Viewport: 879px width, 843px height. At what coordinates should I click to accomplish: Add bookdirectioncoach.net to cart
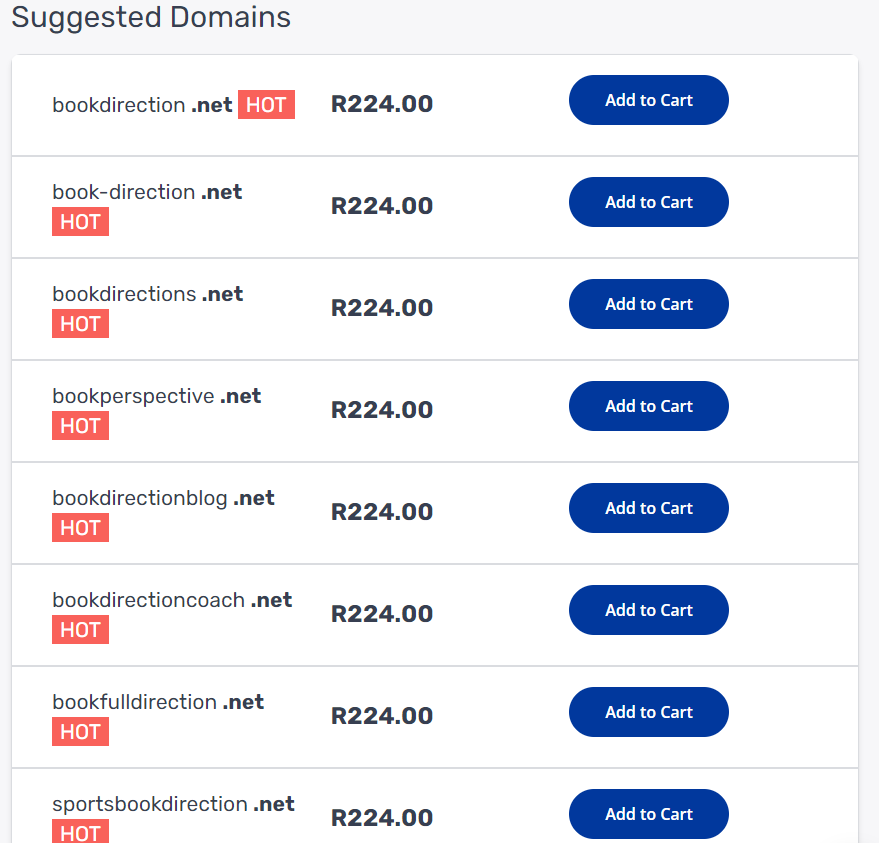point(649,610)
